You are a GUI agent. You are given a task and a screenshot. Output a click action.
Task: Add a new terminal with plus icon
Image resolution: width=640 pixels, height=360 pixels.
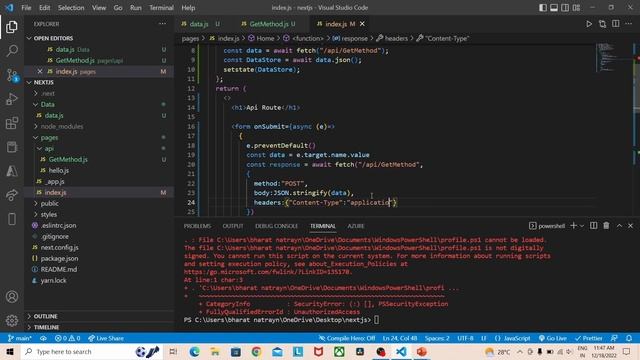(x=573, y=226)
